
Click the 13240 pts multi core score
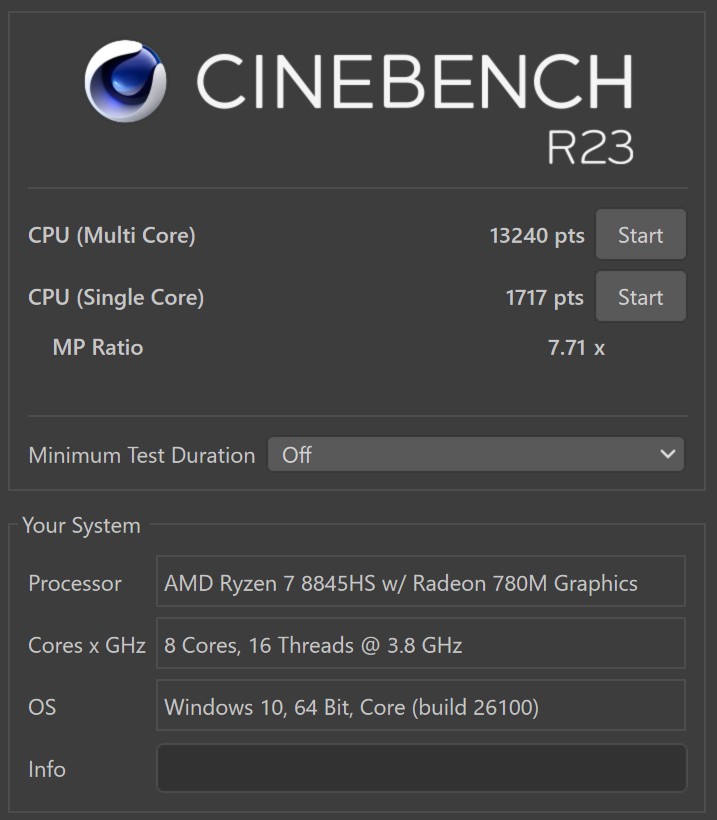point(537,236)
